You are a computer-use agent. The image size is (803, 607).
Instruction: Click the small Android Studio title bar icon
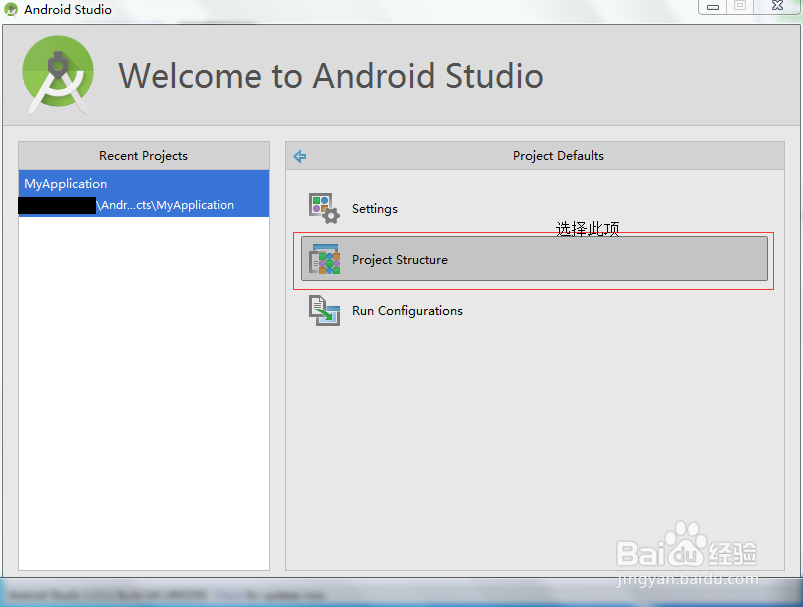[11, 9]
